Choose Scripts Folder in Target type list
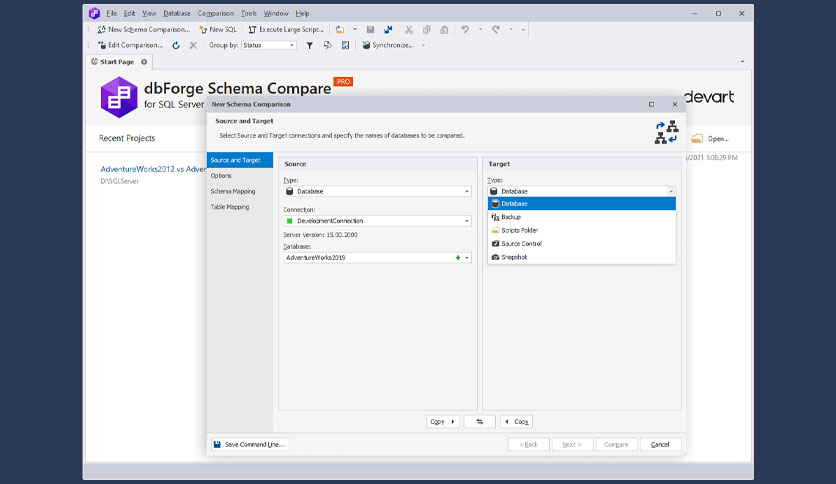Image resolution: width=836 pixels, height=484 pixels. click(582, 230)
